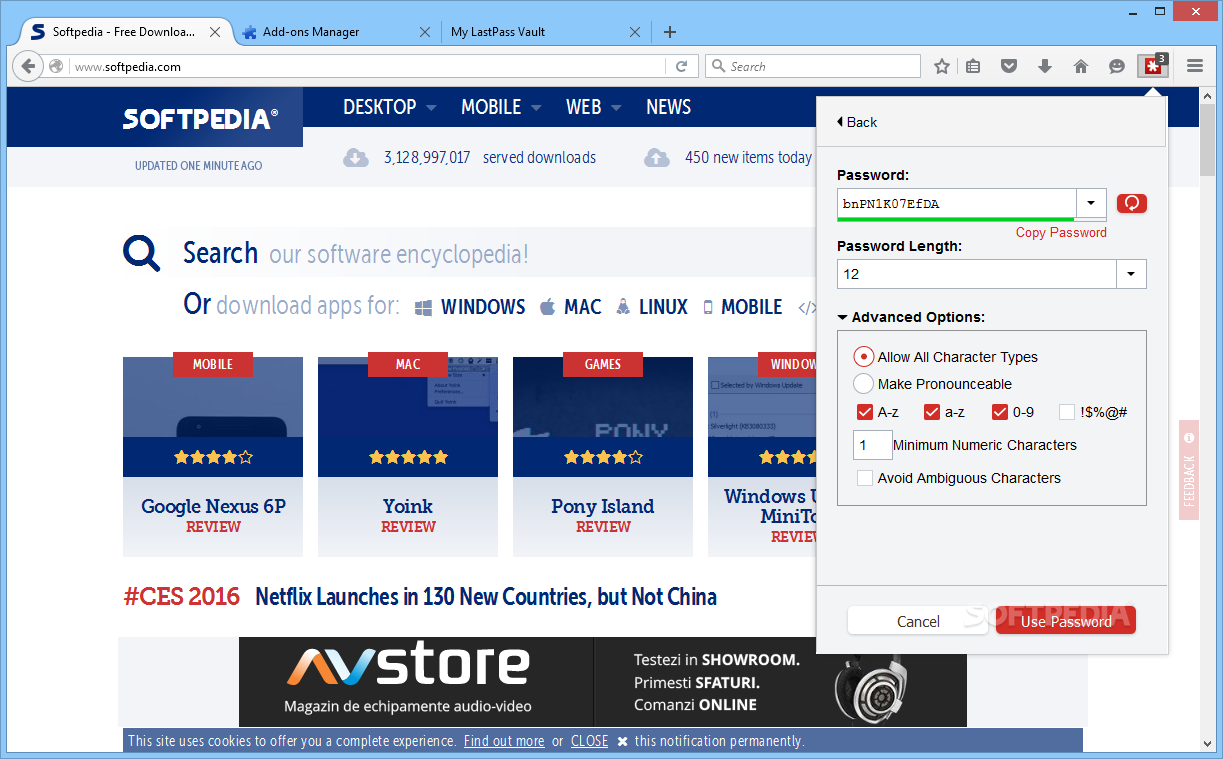Reload the page with refresh icon
This screenshot has height=759, width=1223.
tap(681, 67)
